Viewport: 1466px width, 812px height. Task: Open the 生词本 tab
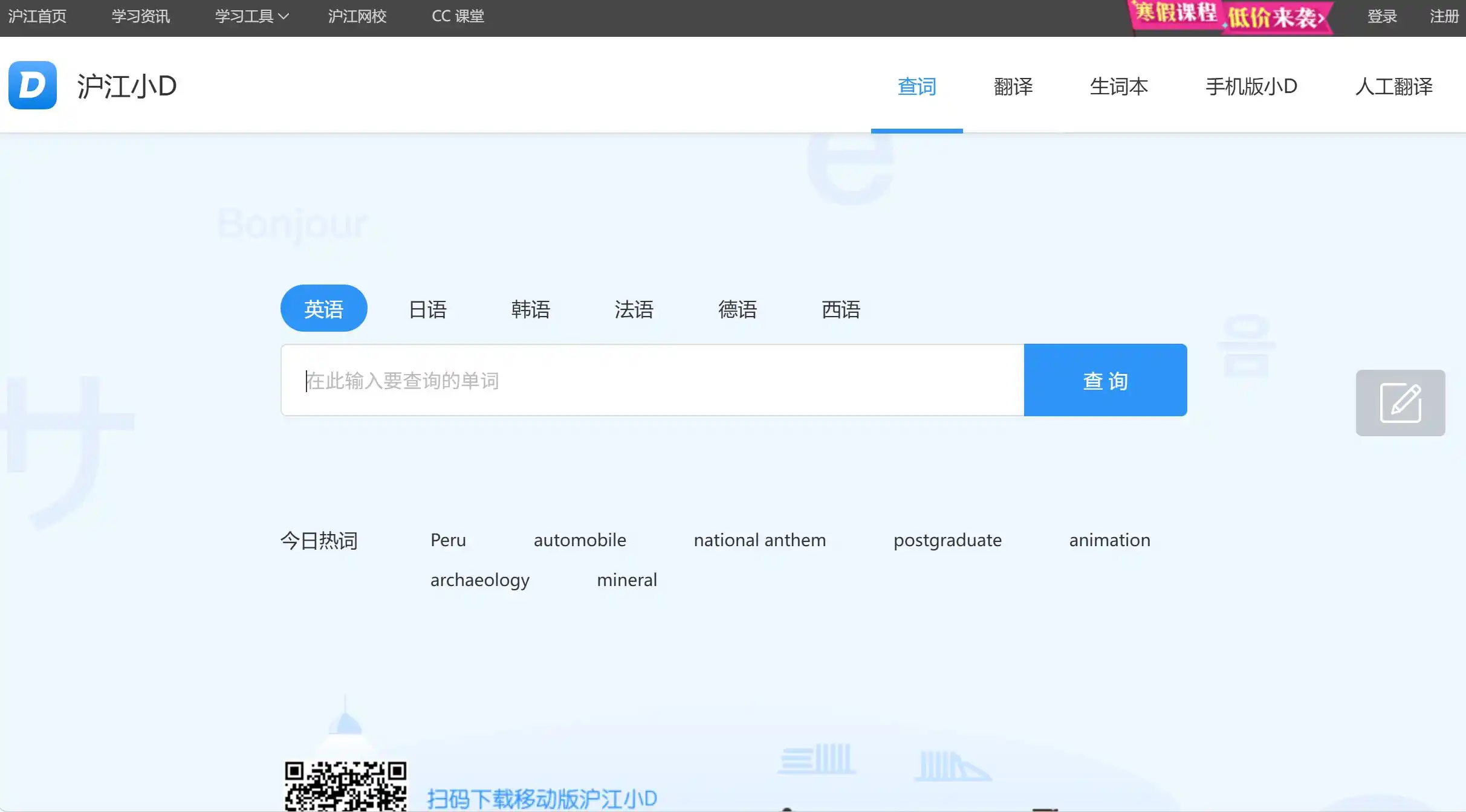[1119, 86]
